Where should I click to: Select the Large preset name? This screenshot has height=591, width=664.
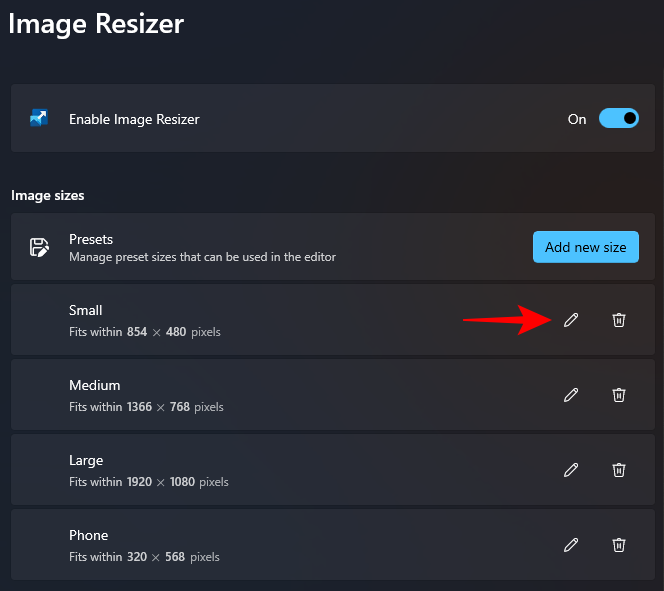pyautogui.click(x=86, y=460)
